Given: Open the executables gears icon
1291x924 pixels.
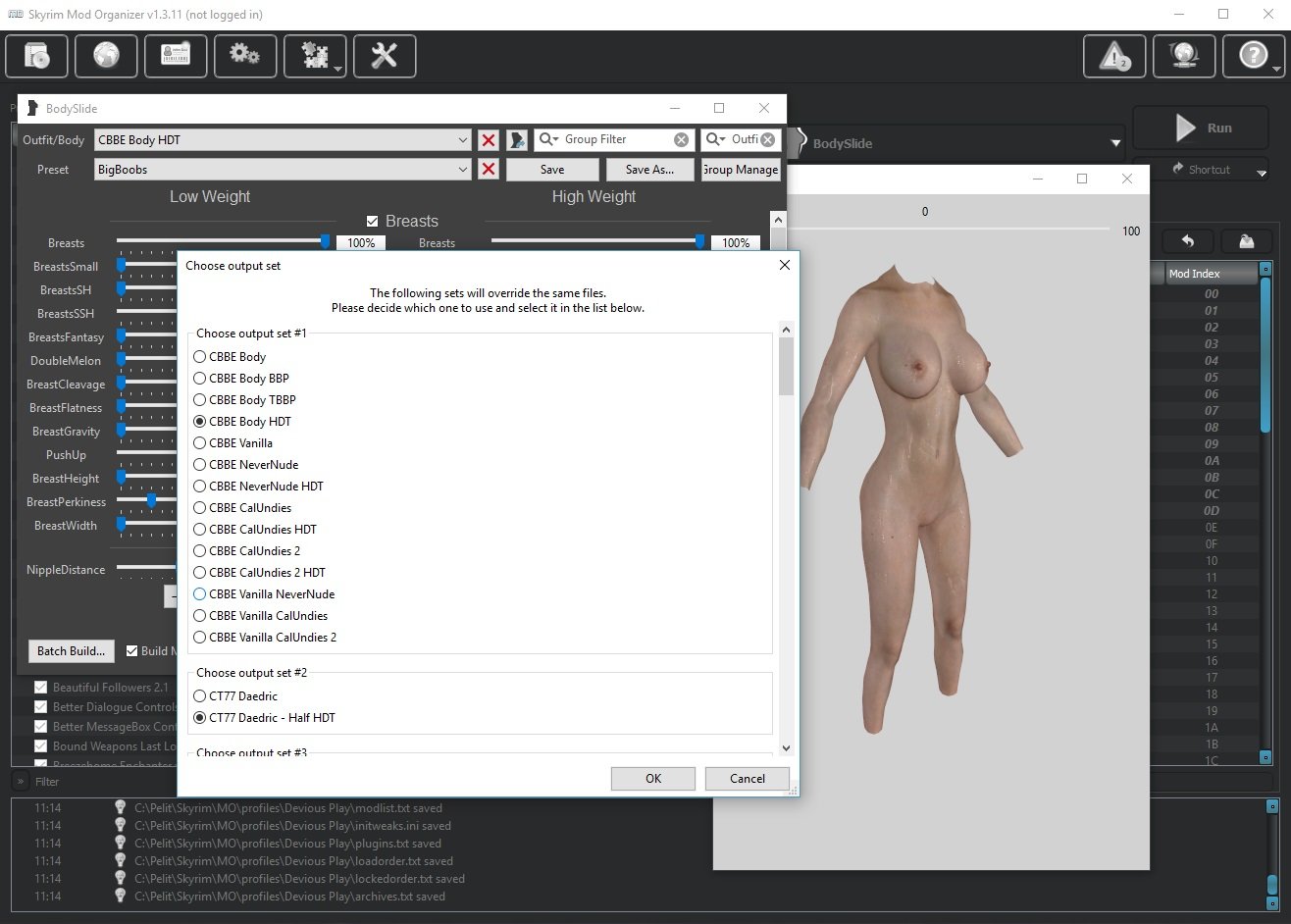Looking at the screenshot, I should pos(244,56).
